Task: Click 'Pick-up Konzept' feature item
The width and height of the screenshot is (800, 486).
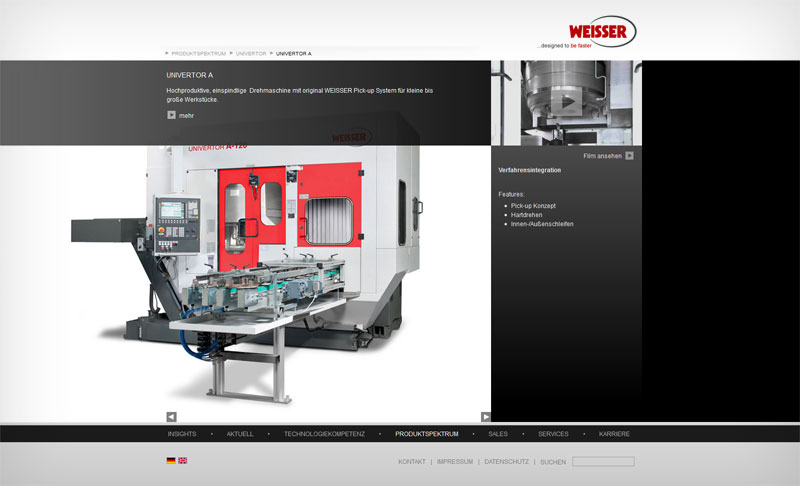Action: pyautogui.click(x=533, y=206)
